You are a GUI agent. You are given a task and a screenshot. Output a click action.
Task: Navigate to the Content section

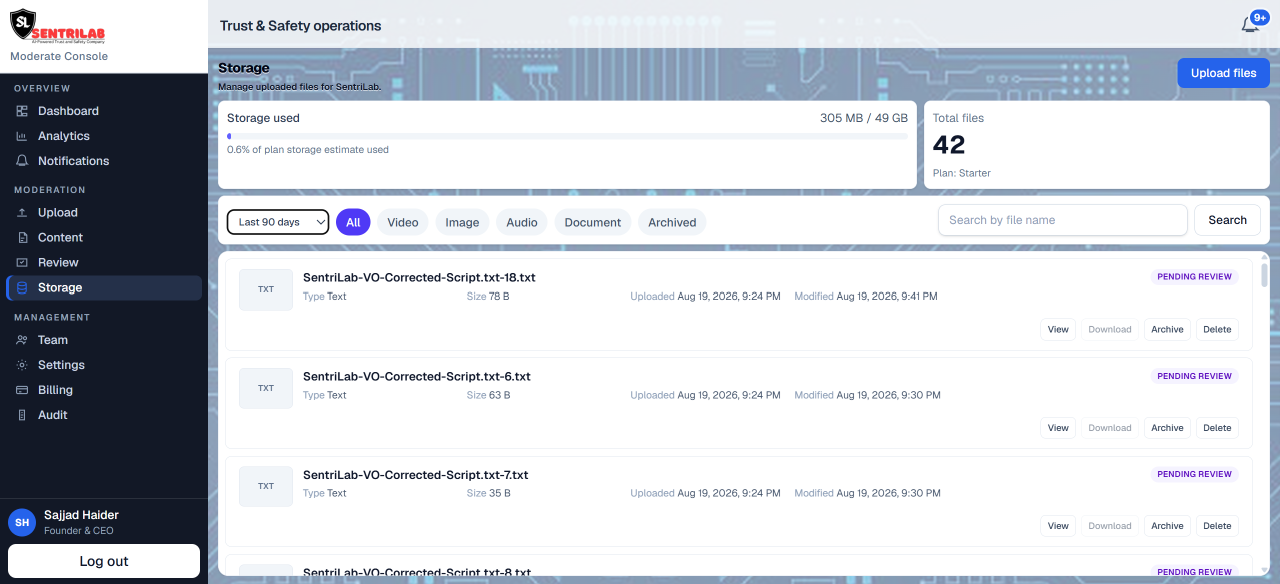104,238
